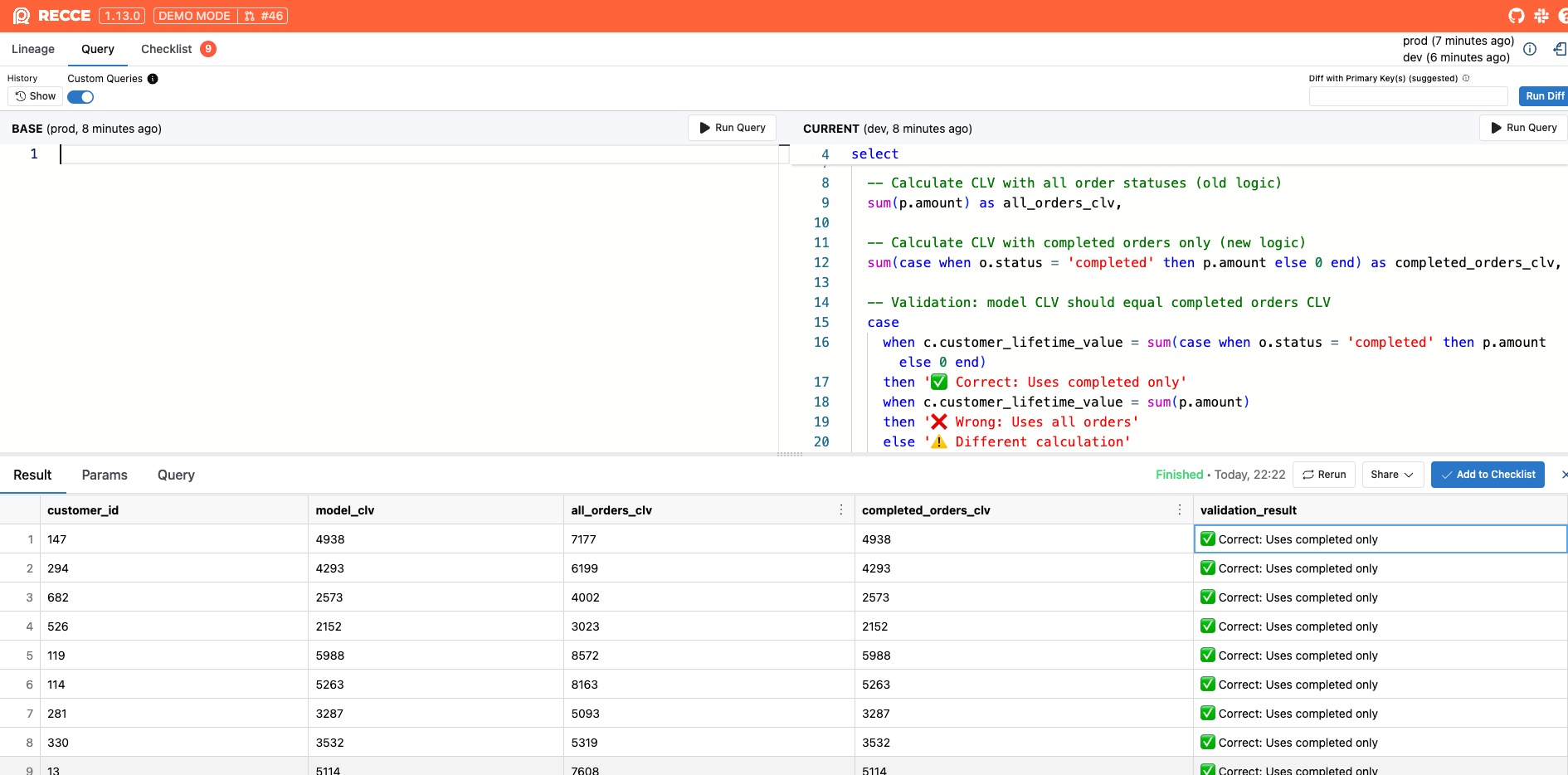The width and height of the screenshot is (1568, 775).
Task: Click the BASE query editor line 1
Action: (x=419, y=154)
